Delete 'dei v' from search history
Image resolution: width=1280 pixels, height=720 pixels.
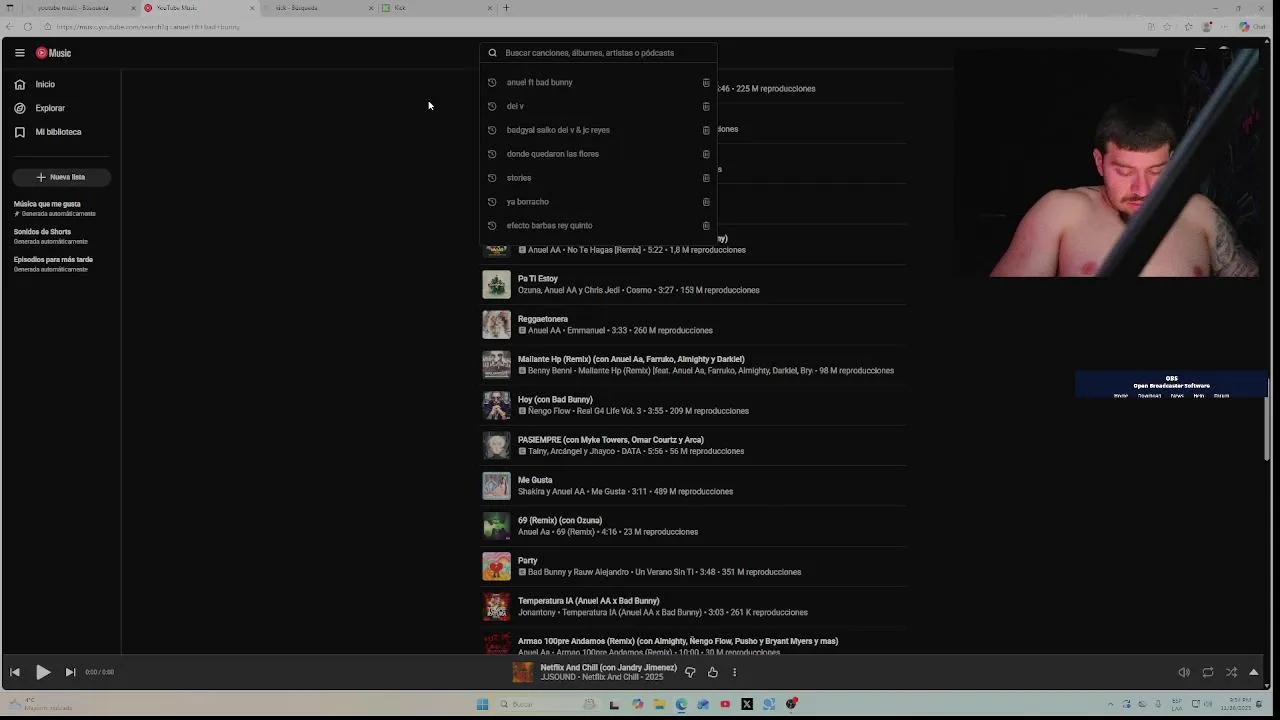(x=706, y=106)
